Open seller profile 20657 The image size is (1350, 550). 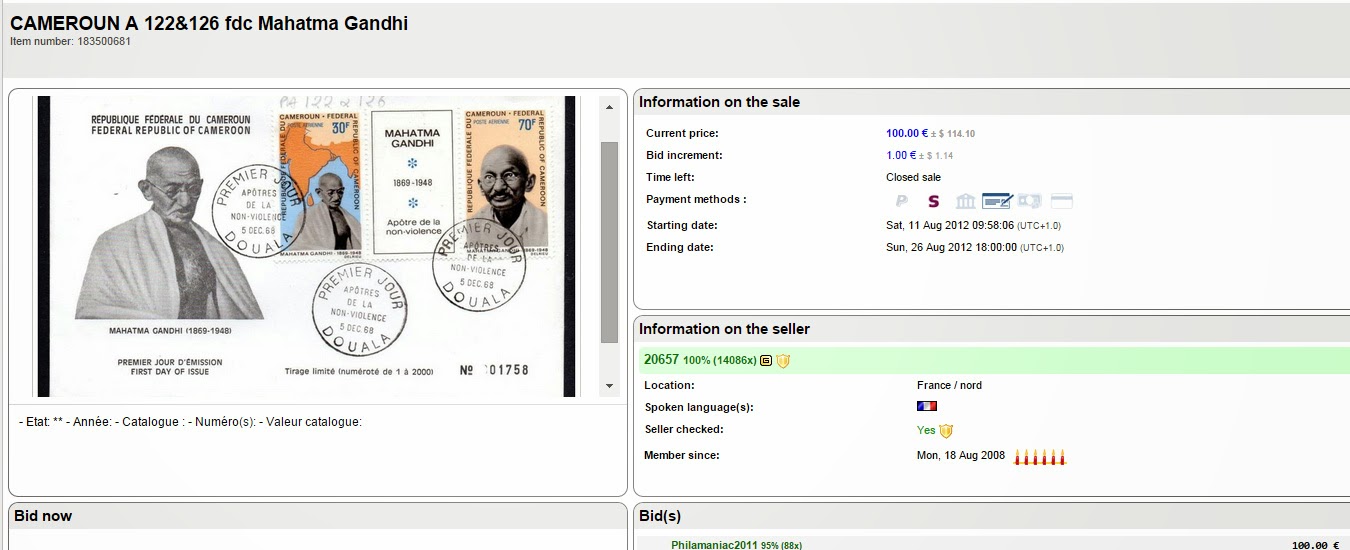pyautogui.click(x=661, y=360)
